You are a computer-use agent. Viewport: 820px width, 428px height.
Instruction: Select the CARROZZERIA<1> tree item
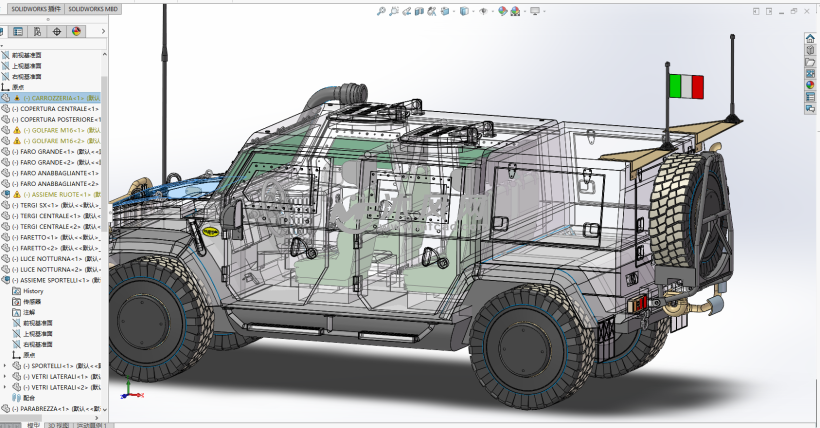(x=51, y=98)
